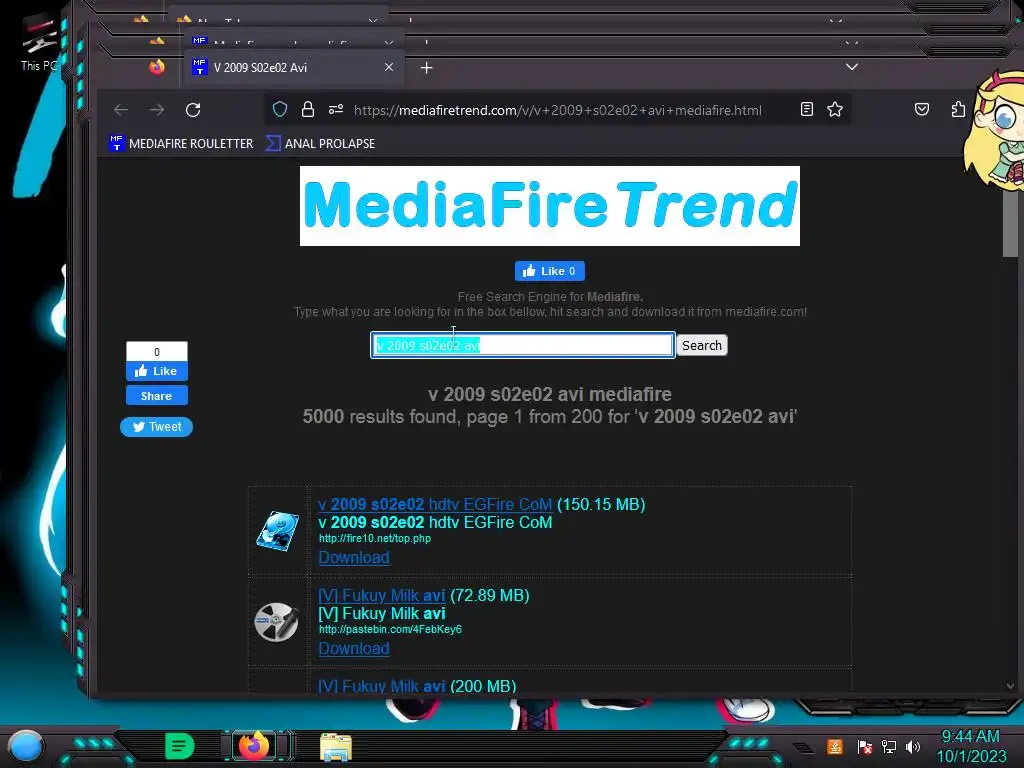Click the Tweet button
Viewport: 1024px width, 768px height.
[x=157, y=426]
